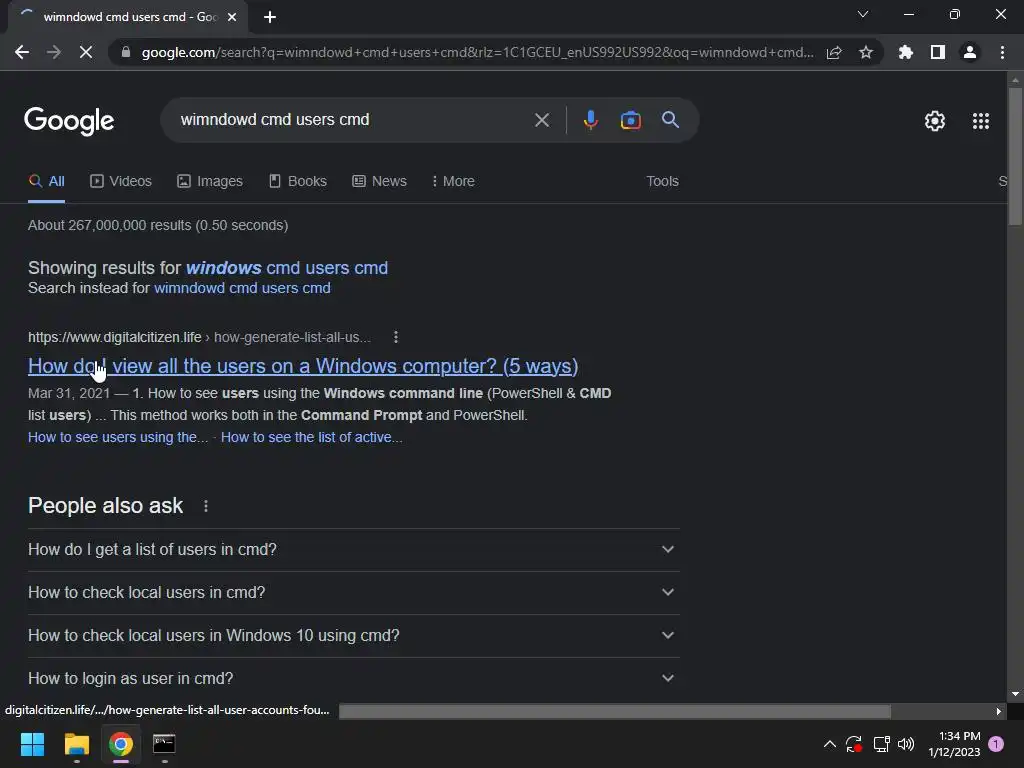Screen dimensions: 1024x768
Task: Open network icon in system tray
Action: coord(881,744)
